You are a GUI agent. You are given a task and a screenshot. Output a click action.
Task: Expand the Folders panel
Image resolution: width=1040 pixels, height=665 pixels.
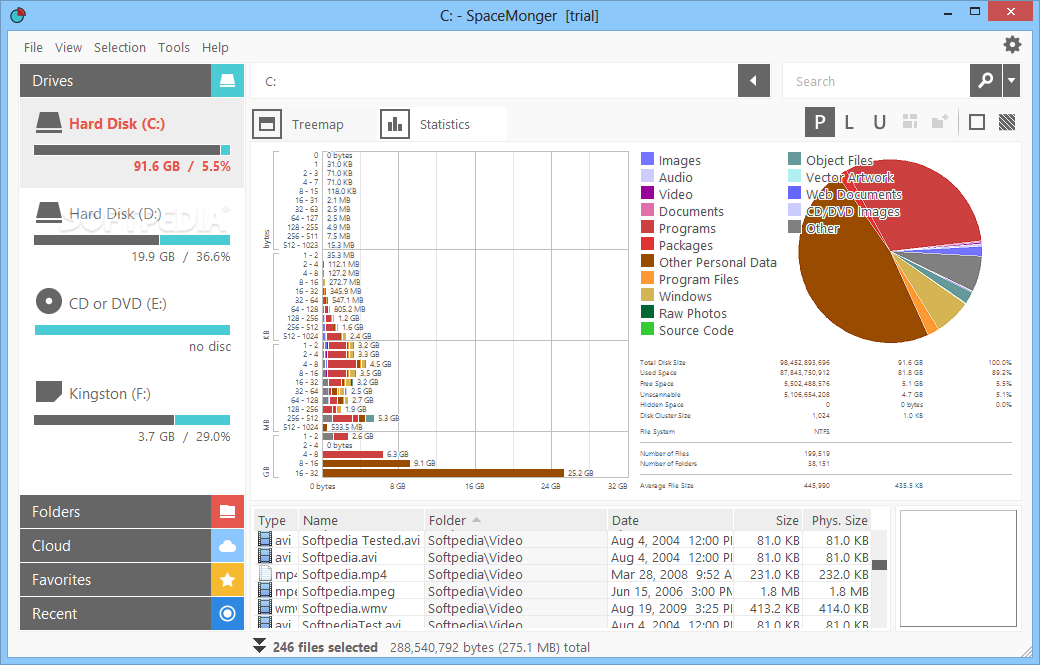click(115, 511)
